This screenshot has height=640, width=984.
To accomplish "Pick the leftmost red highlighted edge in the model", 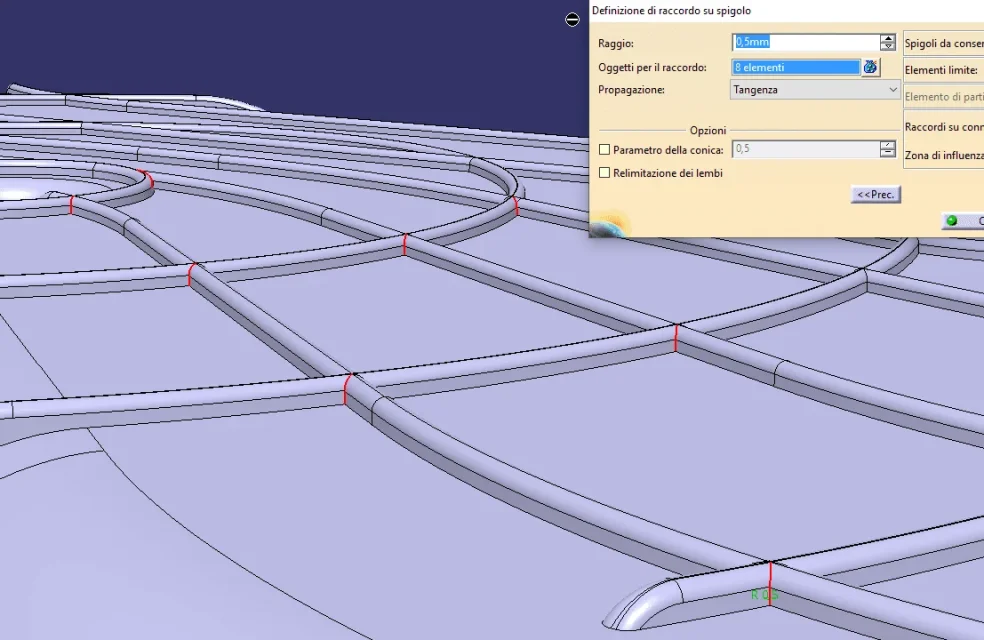I will tap(71, 204).
